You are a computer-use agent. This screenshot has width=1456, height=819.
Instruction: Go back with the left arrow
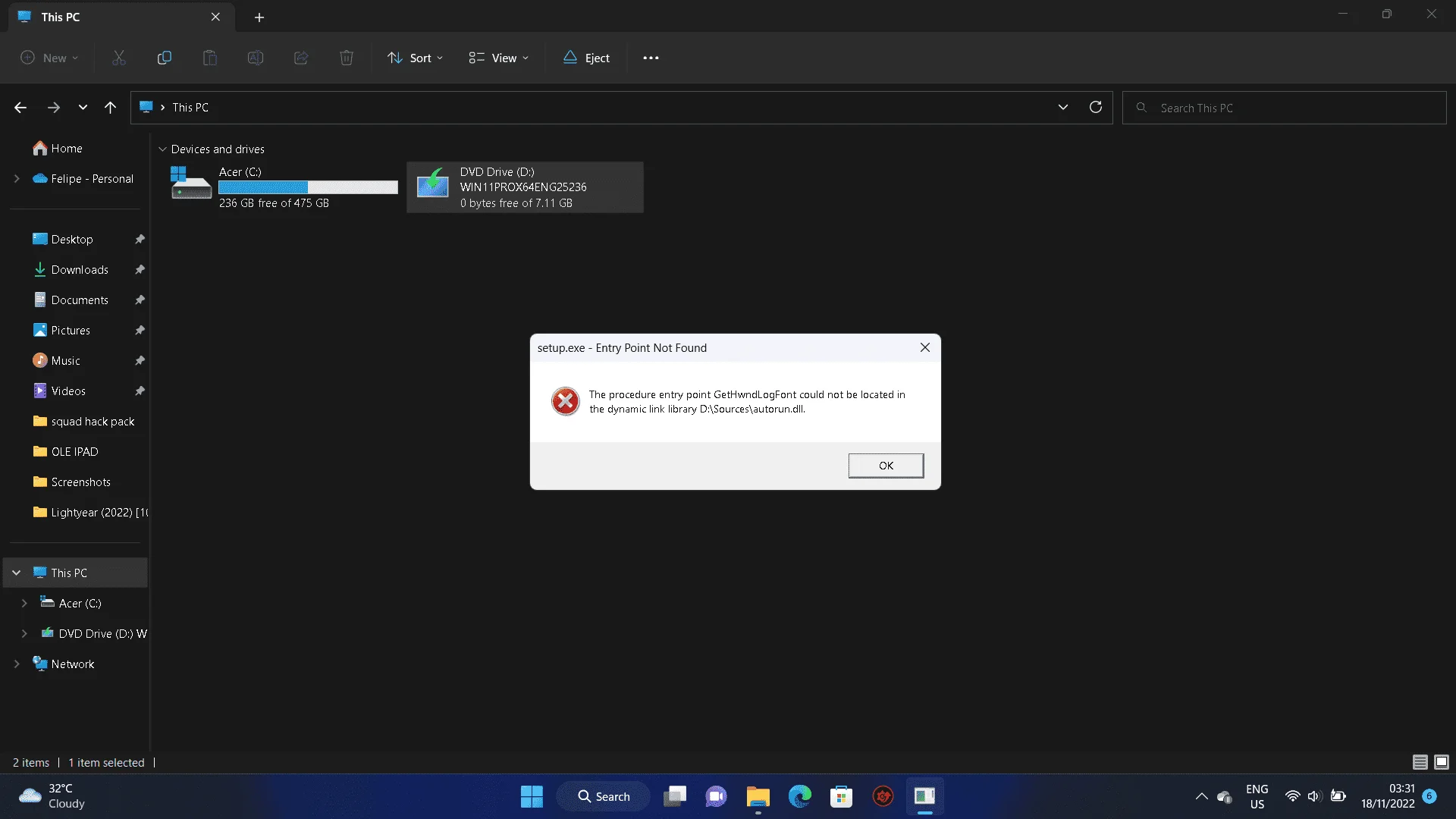(20, 108)
